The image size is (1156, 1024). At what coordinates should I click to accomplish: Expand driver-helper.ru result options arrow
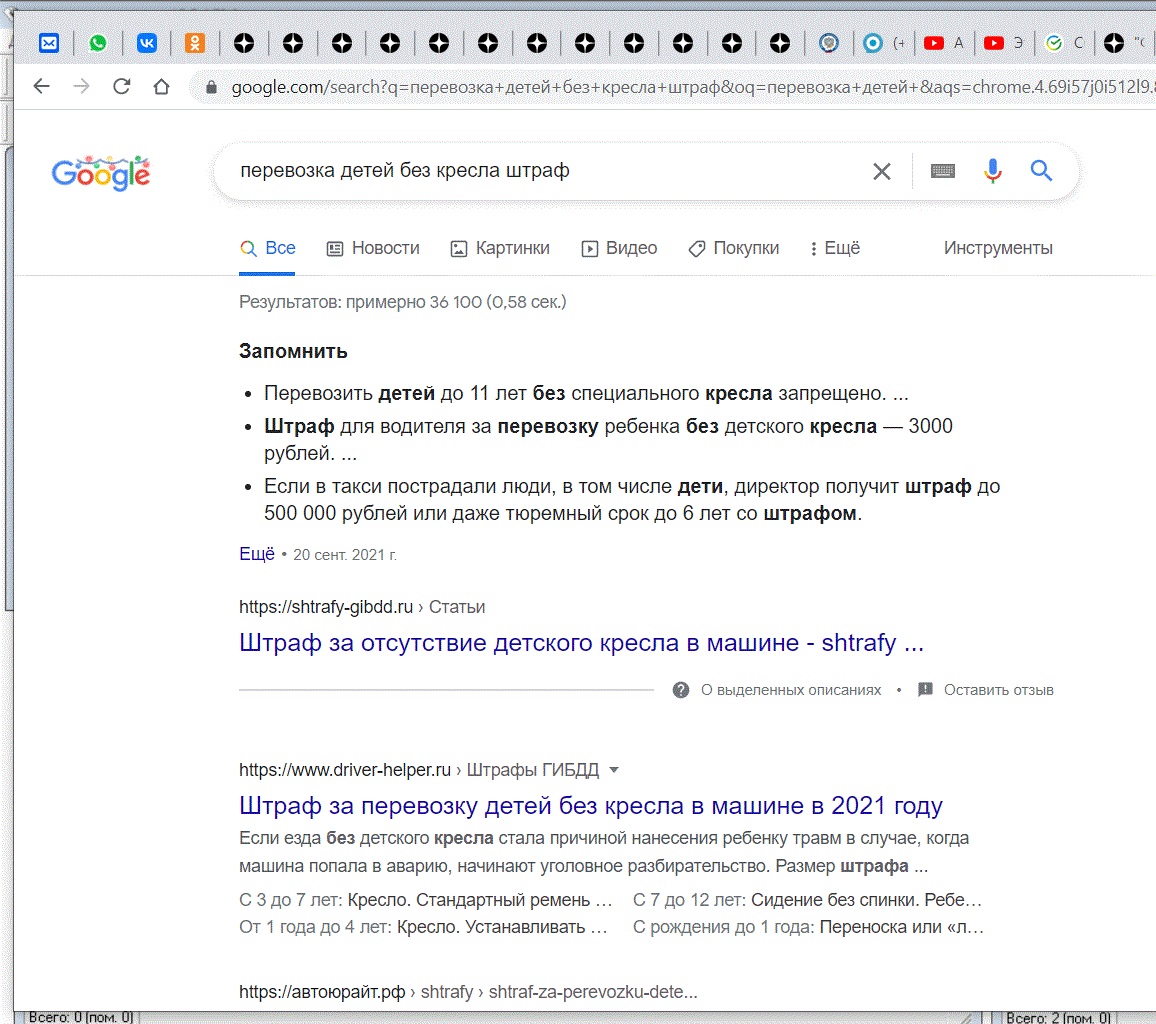click(x=614, y=770)
